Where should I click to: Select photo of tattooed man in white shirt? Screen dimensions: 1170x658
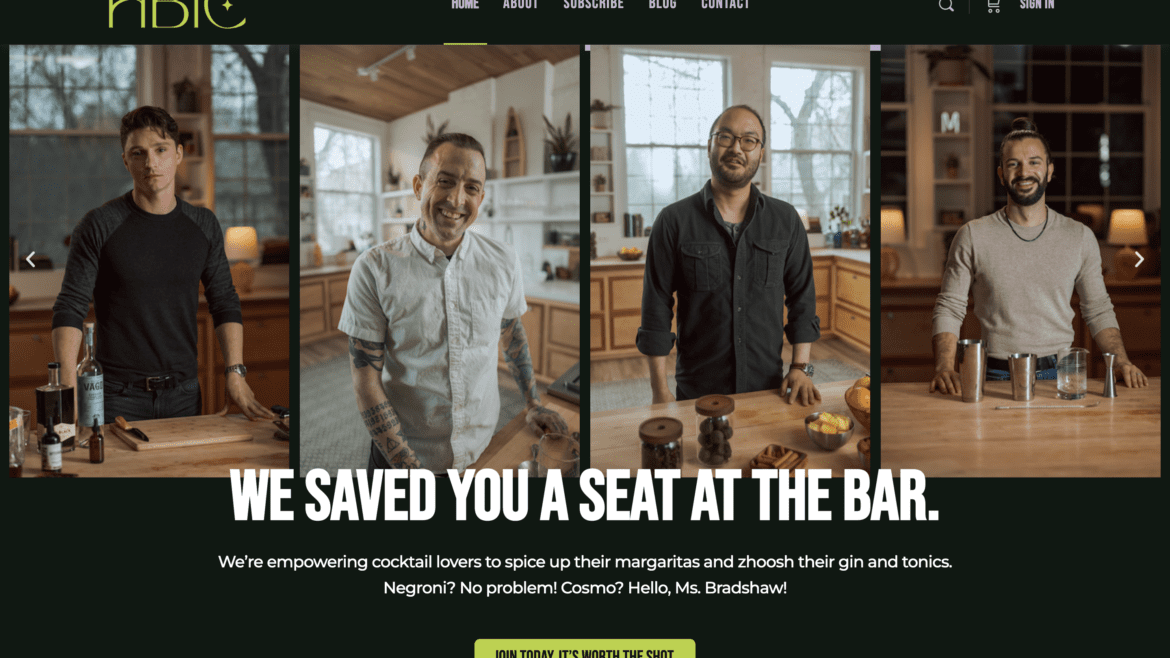(x=439, y=260)
